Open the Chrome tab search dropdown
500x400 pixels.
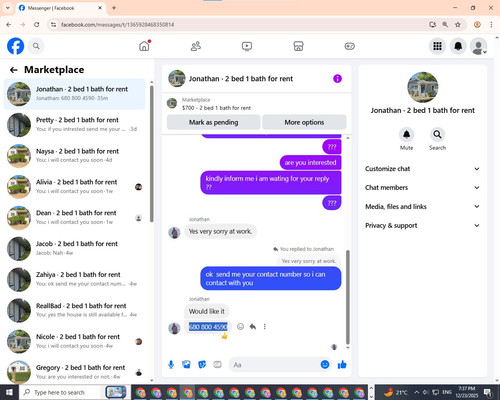click(x=7, y=8)
